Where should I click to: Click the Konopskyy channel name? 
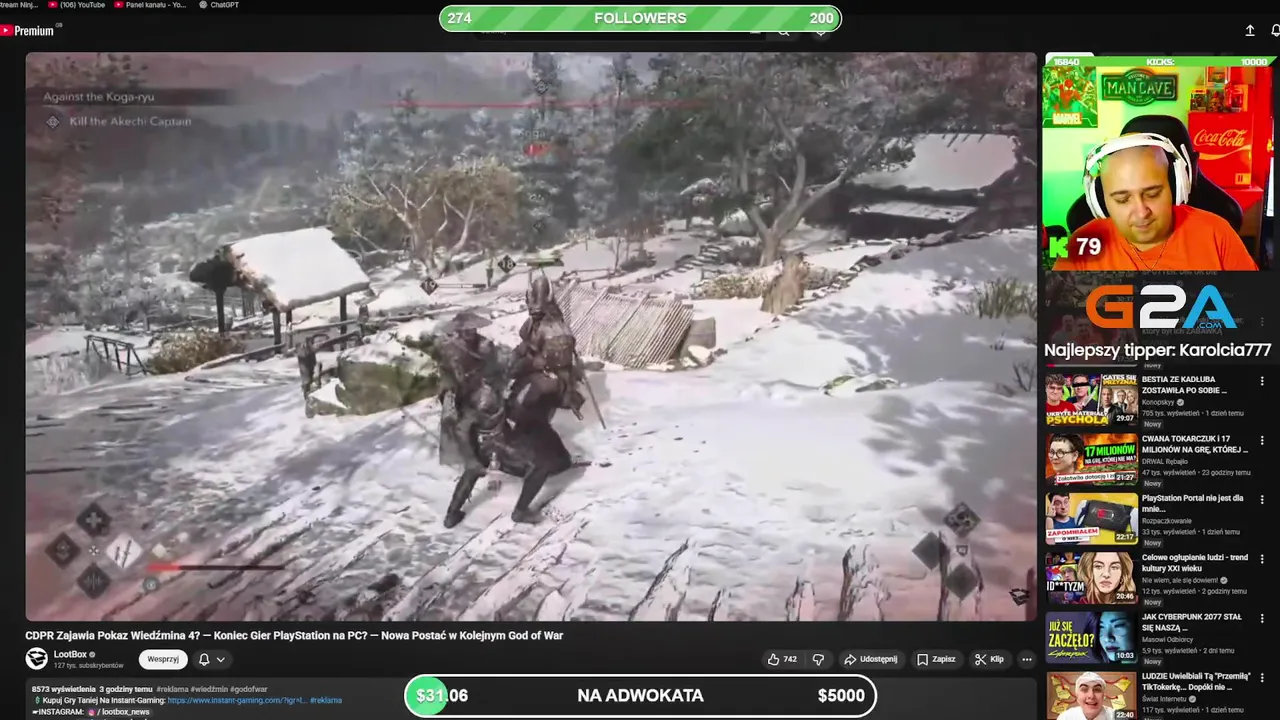(x=1159, y=403)
